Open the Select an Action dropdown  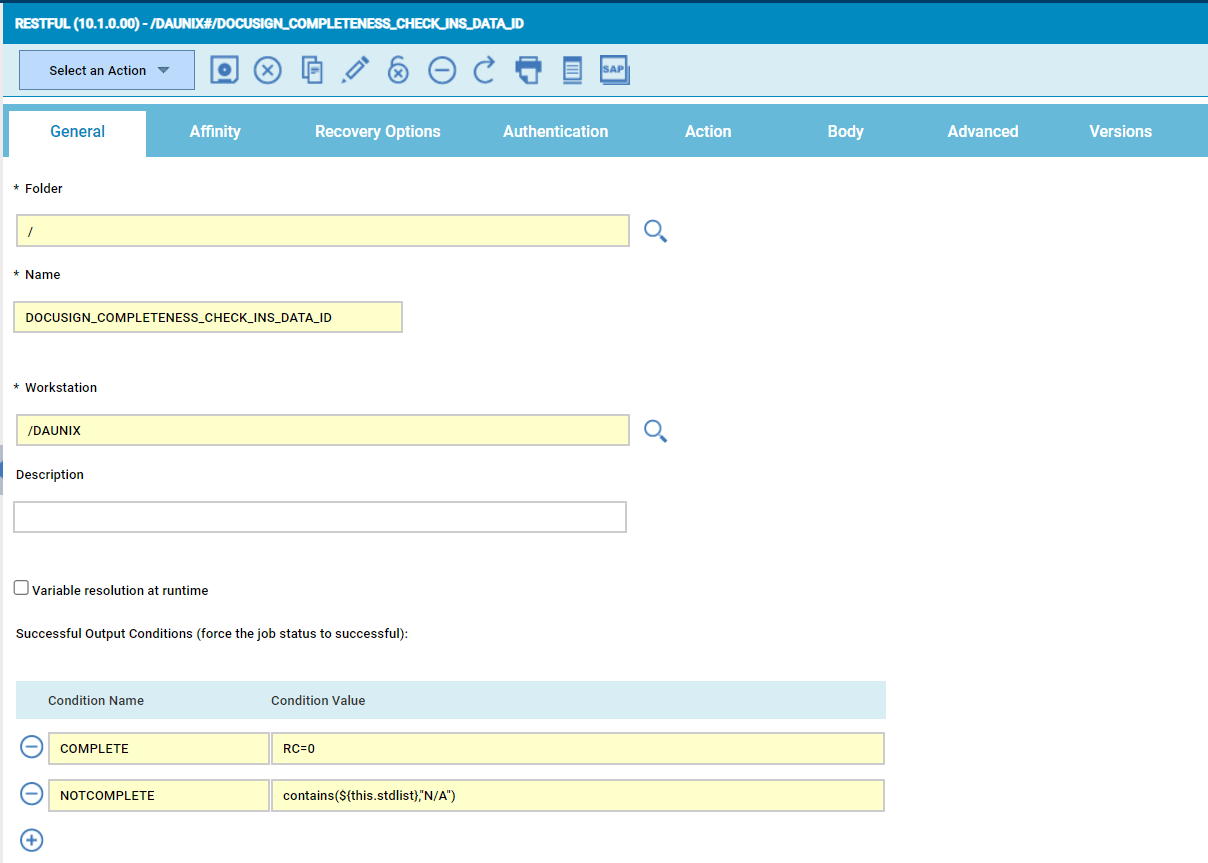pos(107,71)
